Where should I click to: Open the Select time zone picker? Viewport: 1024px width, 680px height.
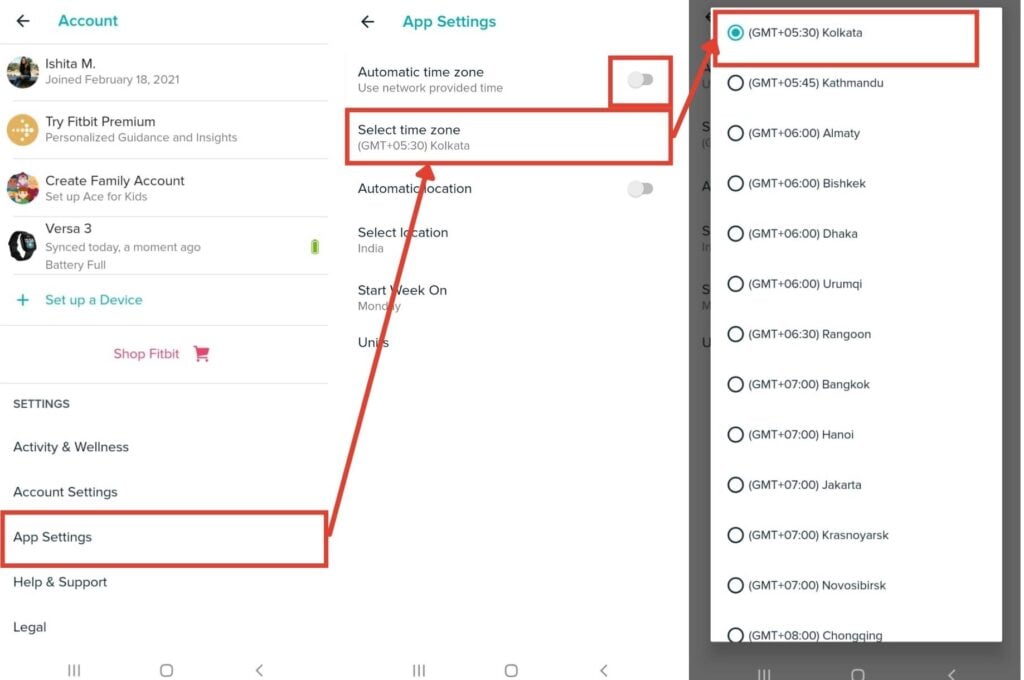click(509, 137)
